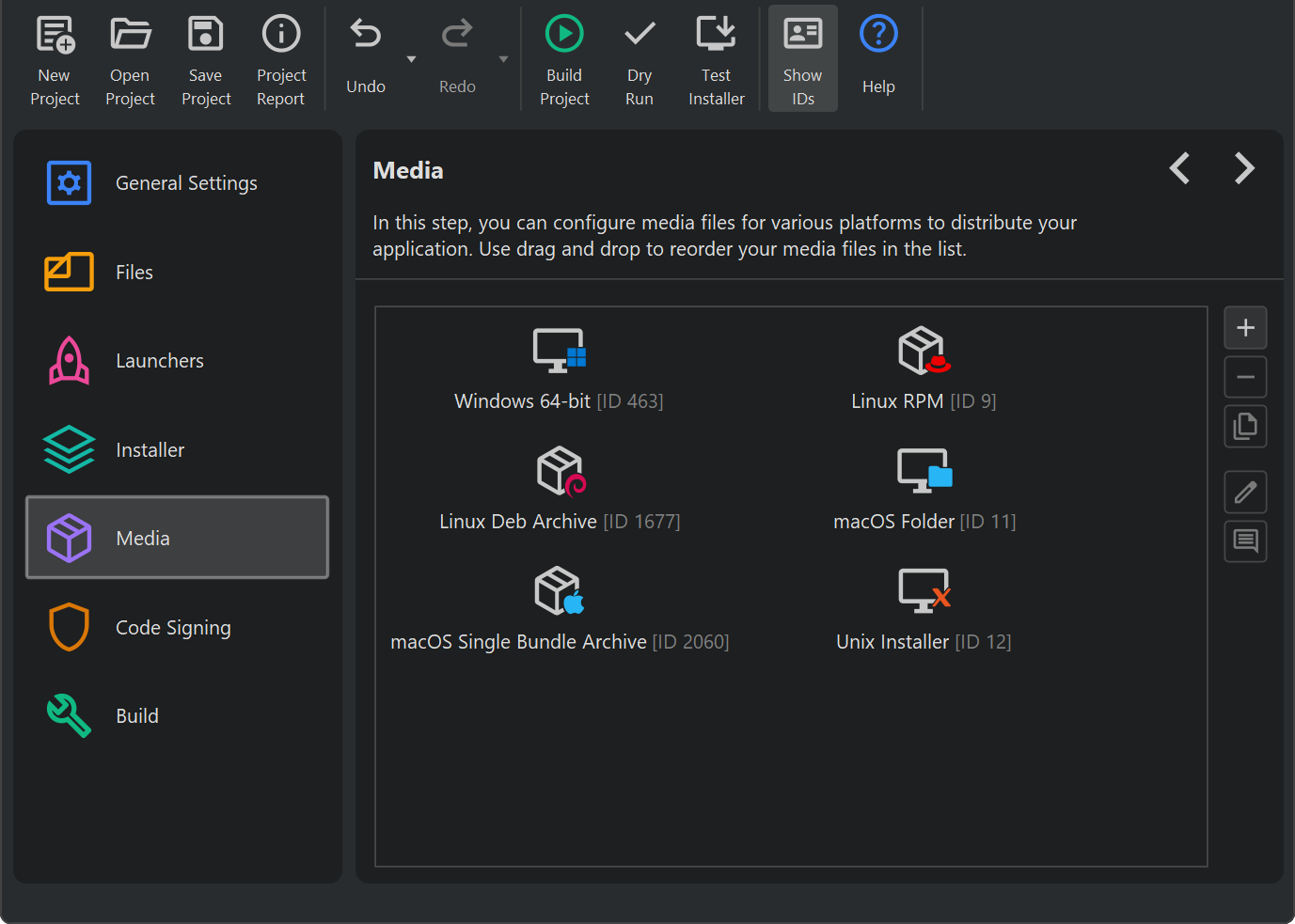This screenshot has width=1295, height=924.
Task: Click the Save Project icon
Action: (205, 35)
